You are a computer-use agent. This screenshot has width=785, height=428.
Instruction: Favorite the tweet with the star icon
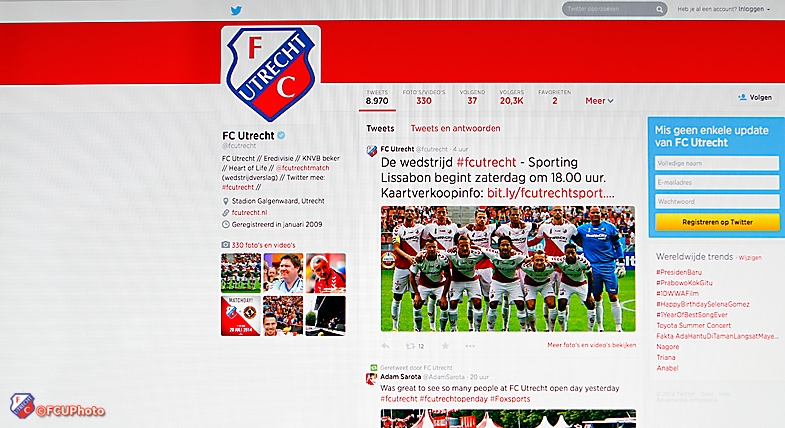click(x=445, y=346)
